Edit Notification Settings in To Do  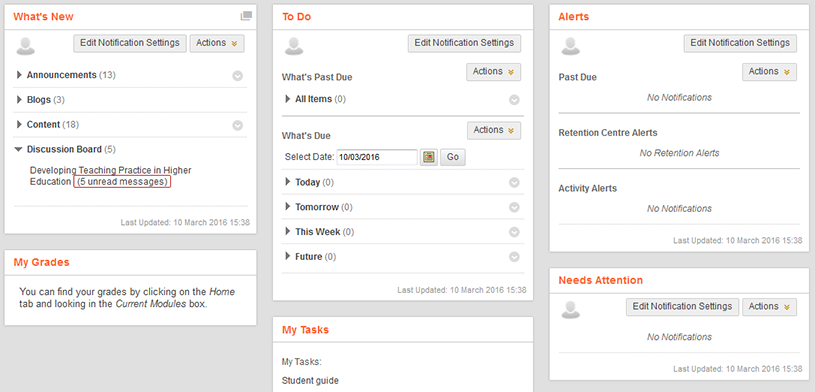[x=464, y=43]
